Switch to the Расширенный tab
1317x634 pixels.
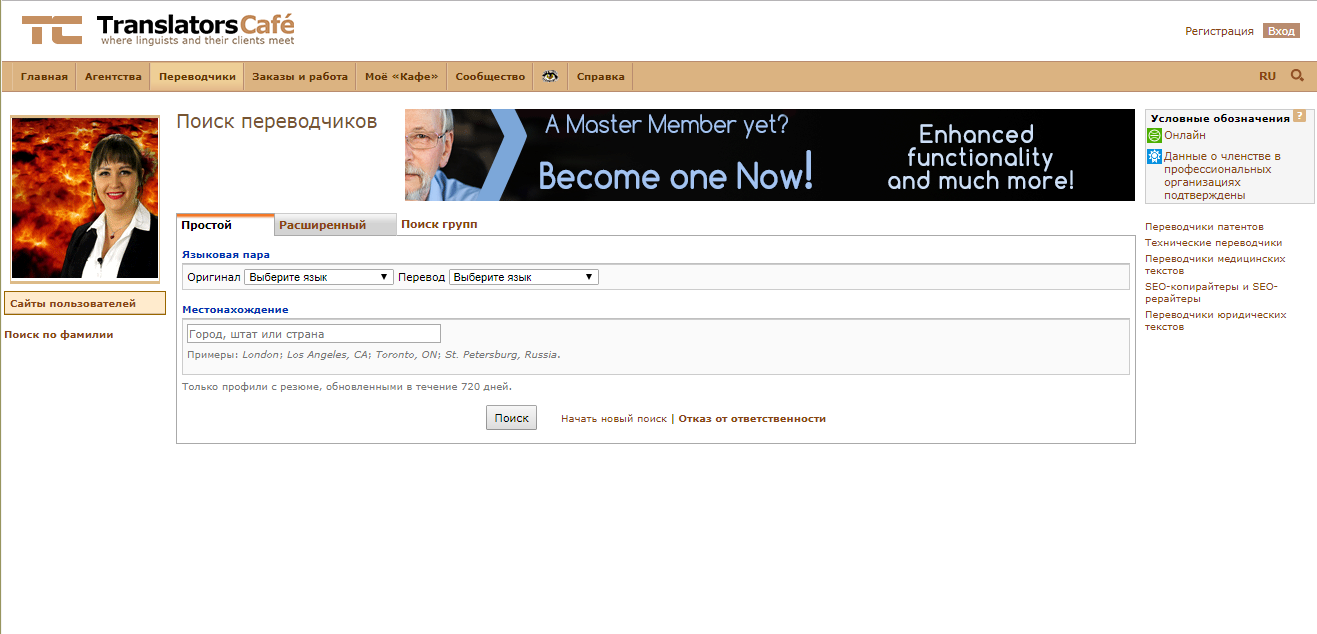(x=335, y=225)
